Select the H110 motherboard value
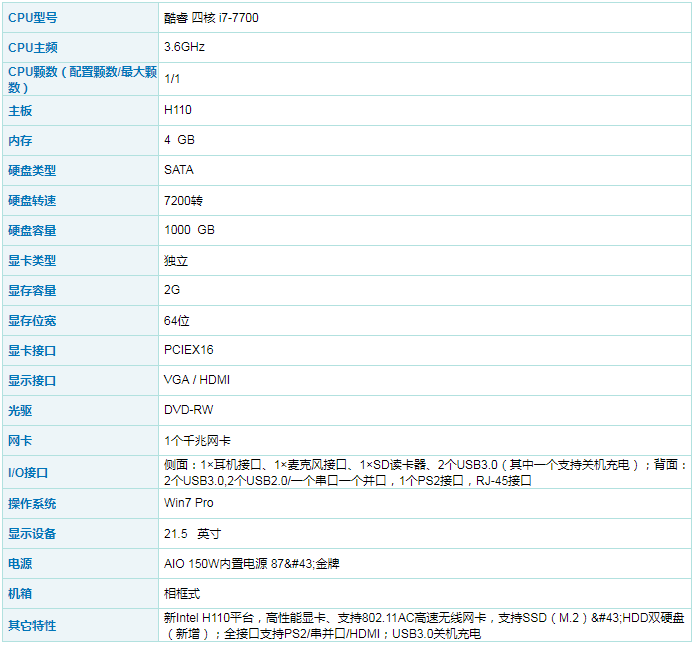Screen dimensions: 696x647 [178, 110]
